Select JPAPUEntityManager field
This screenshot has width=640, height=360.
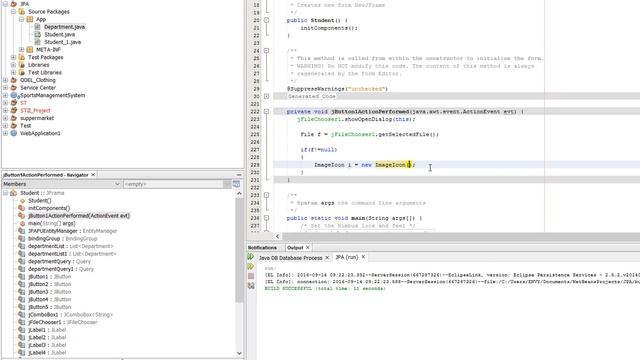point(72,231)
